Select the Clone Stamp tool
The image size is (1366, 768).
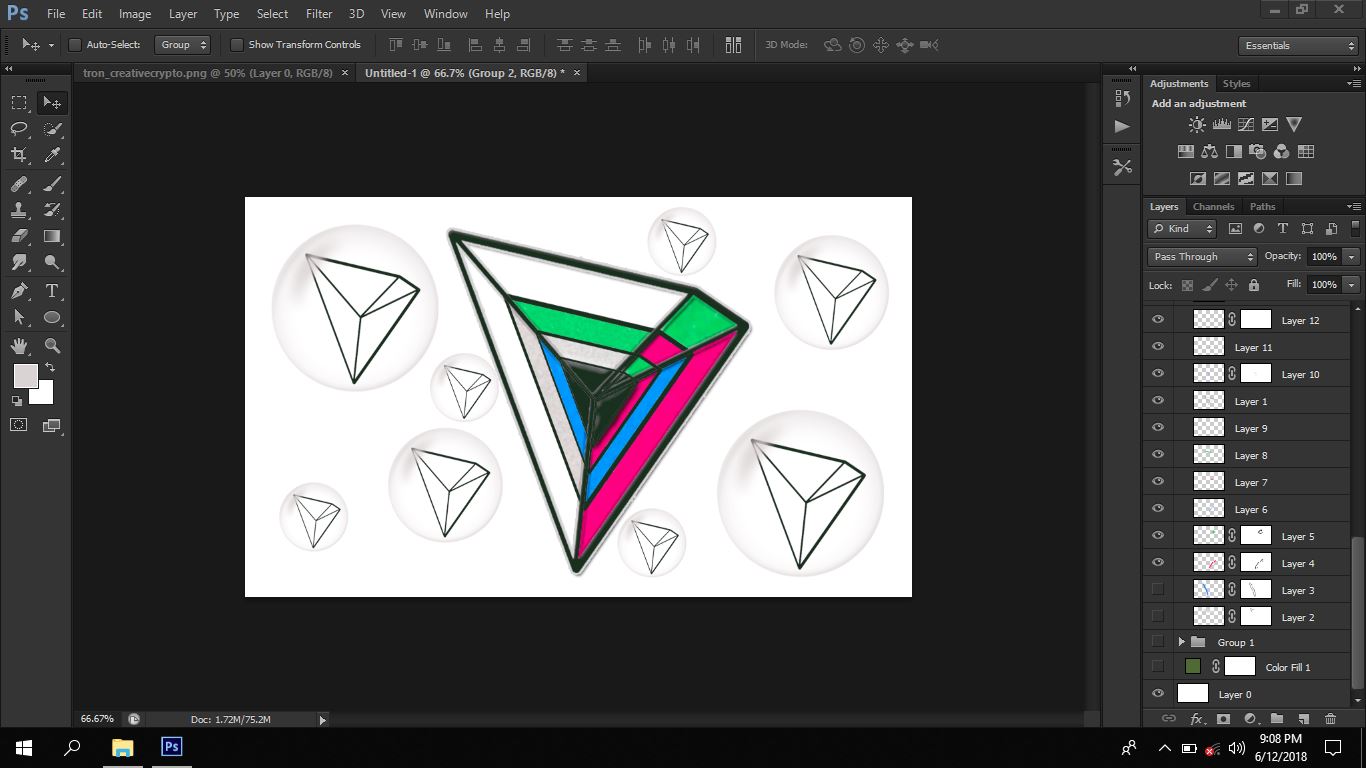[x=19, y=210]
